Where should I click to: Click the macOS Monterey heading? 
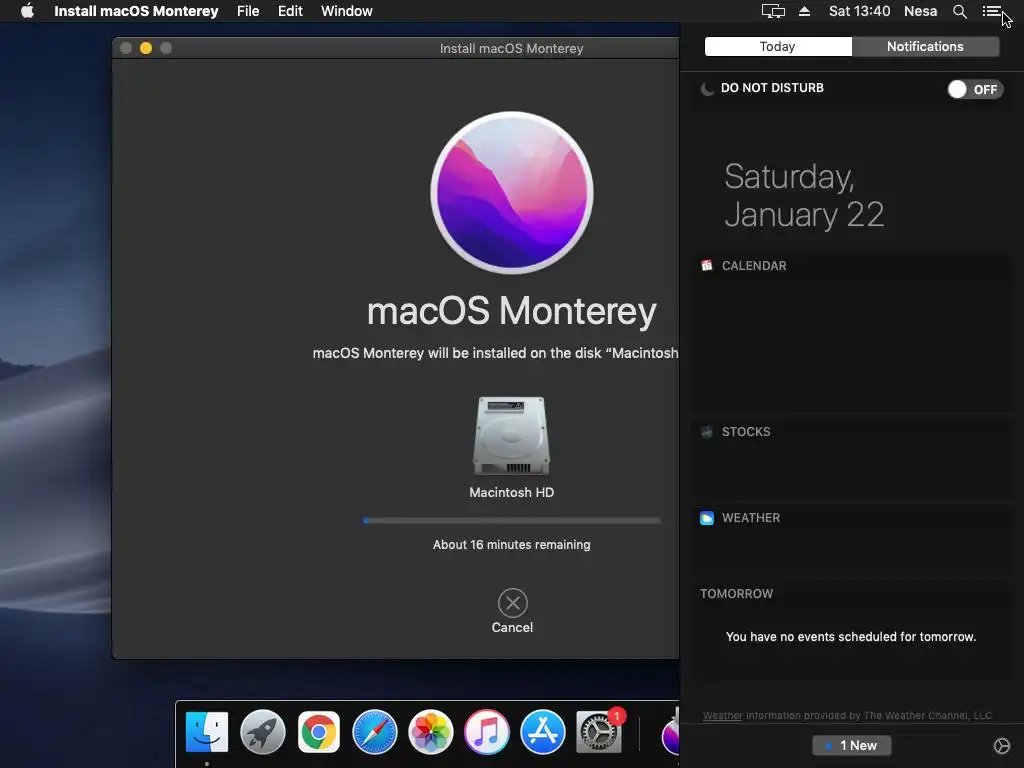(x=511, y=311)
